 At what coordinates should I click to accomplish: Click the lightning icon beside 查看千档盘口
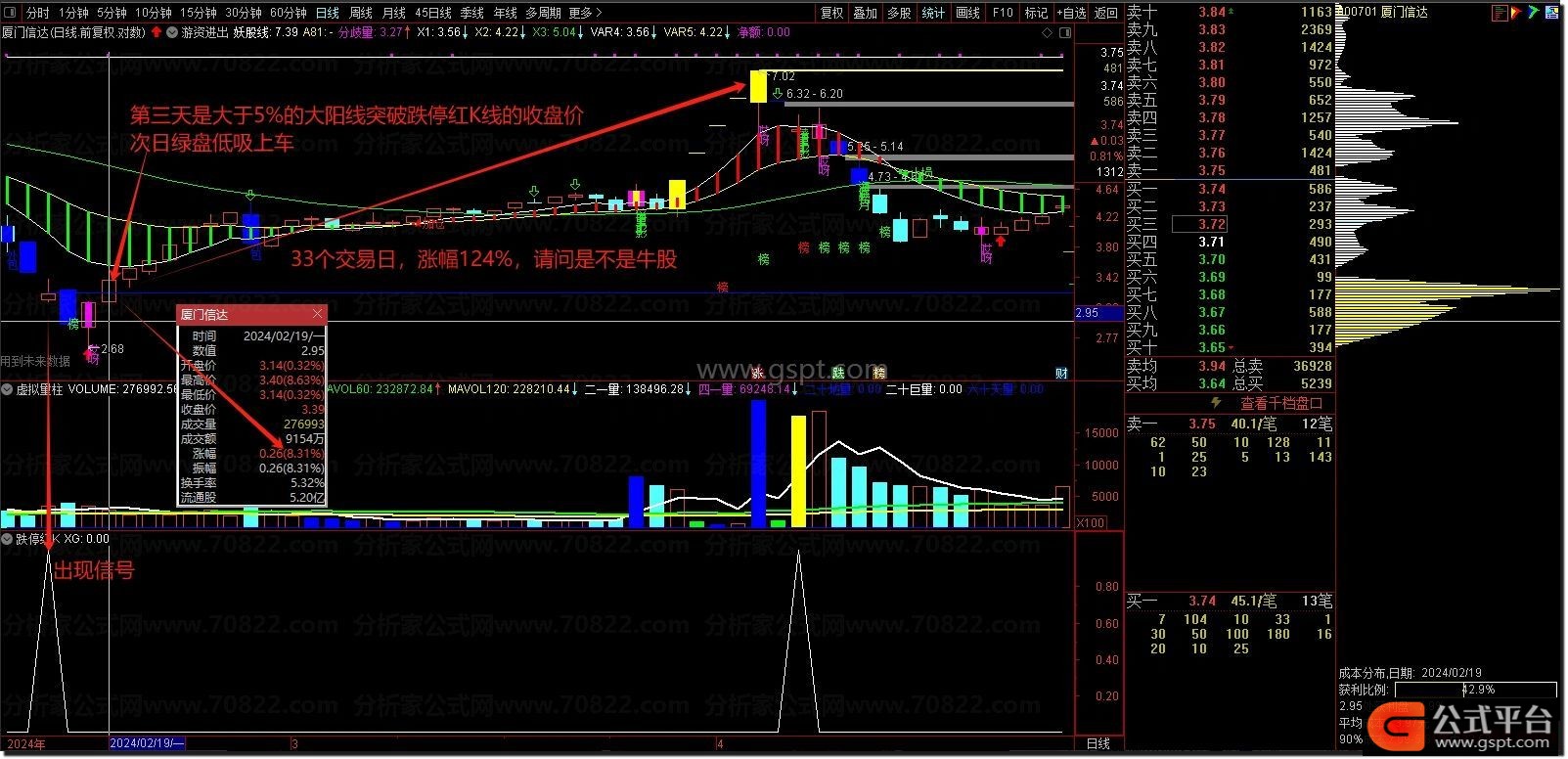pos(1217,403)
